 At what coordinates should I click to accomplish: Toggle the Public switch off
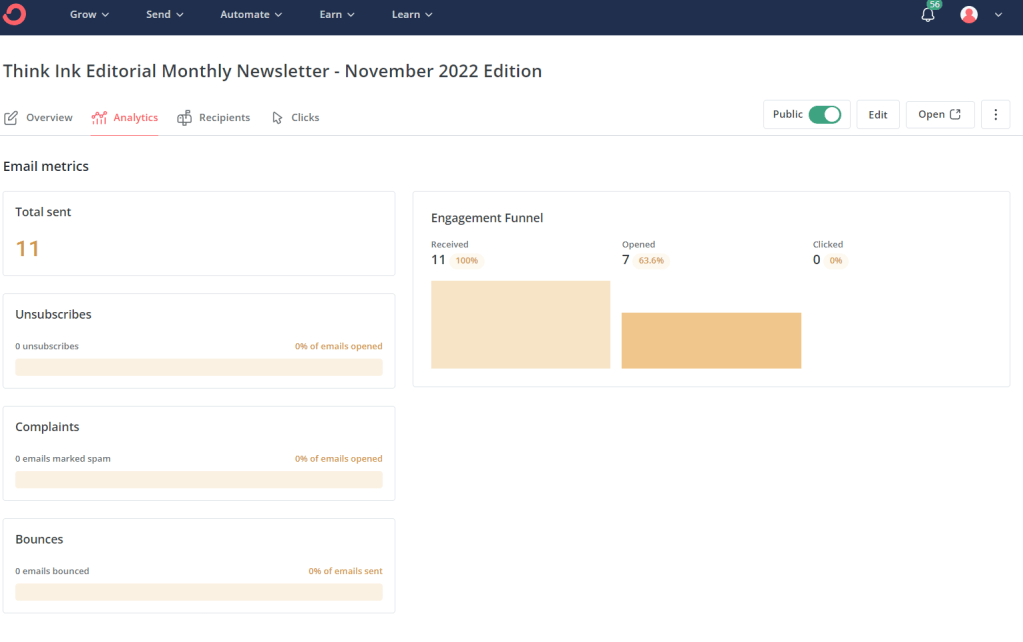pyautogui.click(x=825, y=115)
